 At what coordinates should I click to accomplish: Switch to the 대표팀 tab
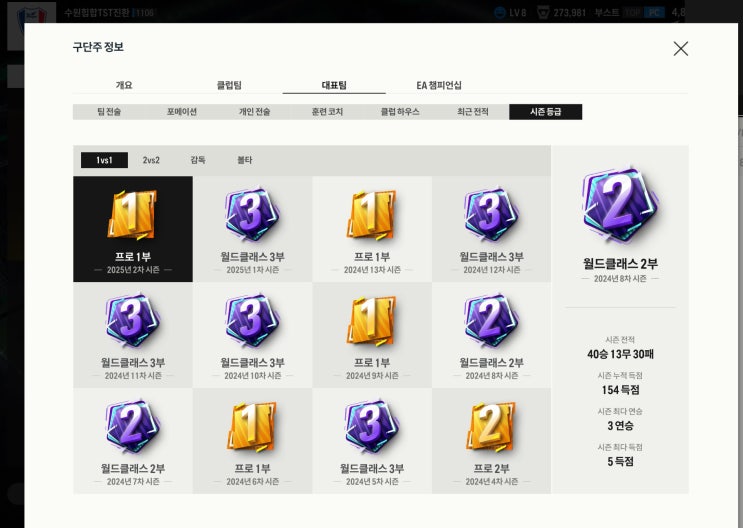coord(334,85)
